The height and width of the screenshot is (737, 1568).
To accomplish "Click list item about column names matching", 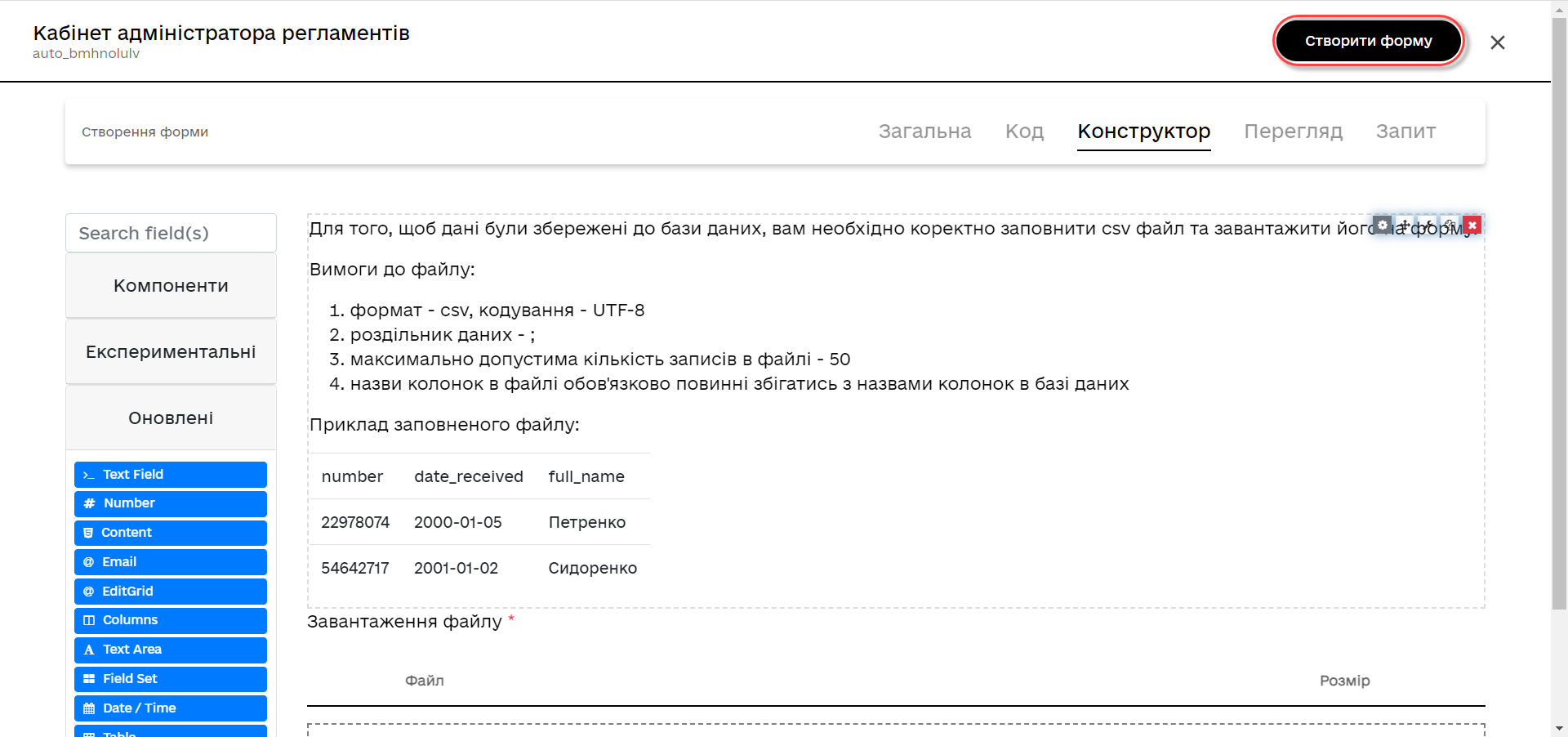I will (x=740, y=384).
